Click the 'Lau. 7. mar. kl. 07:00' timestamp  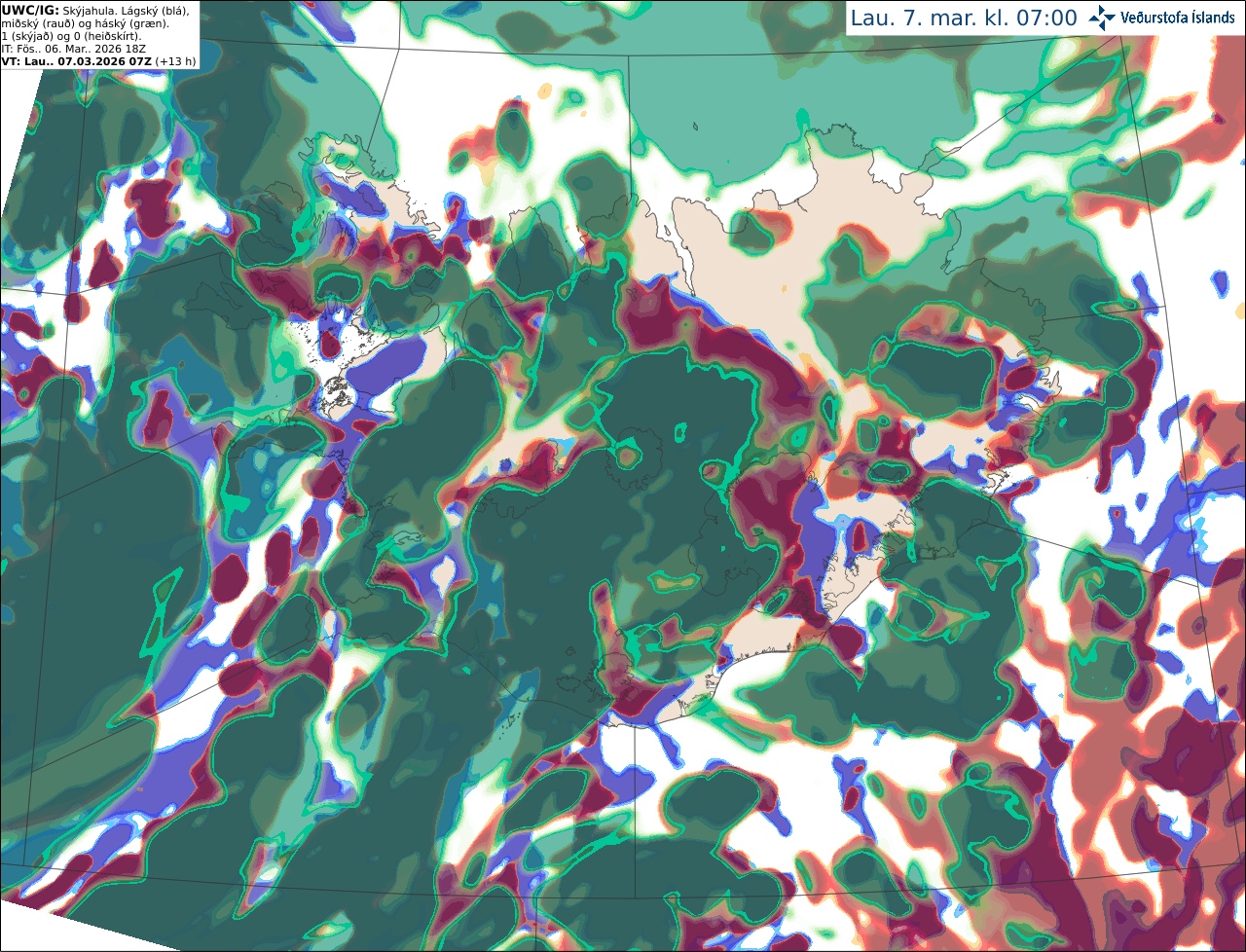964,18
